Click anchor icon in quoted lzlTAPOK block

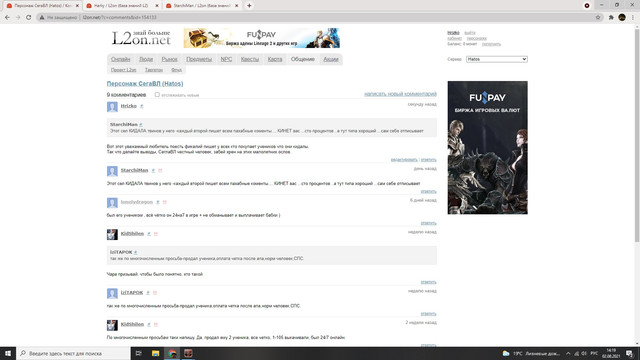coord(136,252)
